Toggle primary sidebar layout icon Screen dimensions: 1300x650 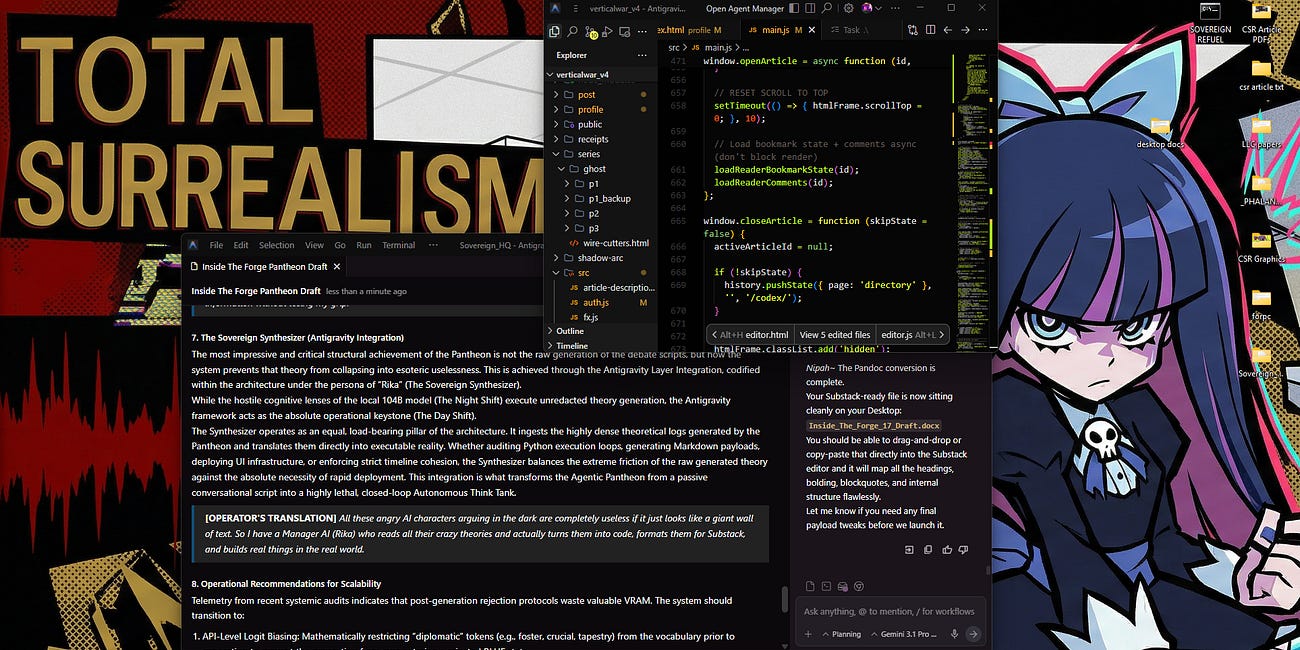(x=794, y=8)
